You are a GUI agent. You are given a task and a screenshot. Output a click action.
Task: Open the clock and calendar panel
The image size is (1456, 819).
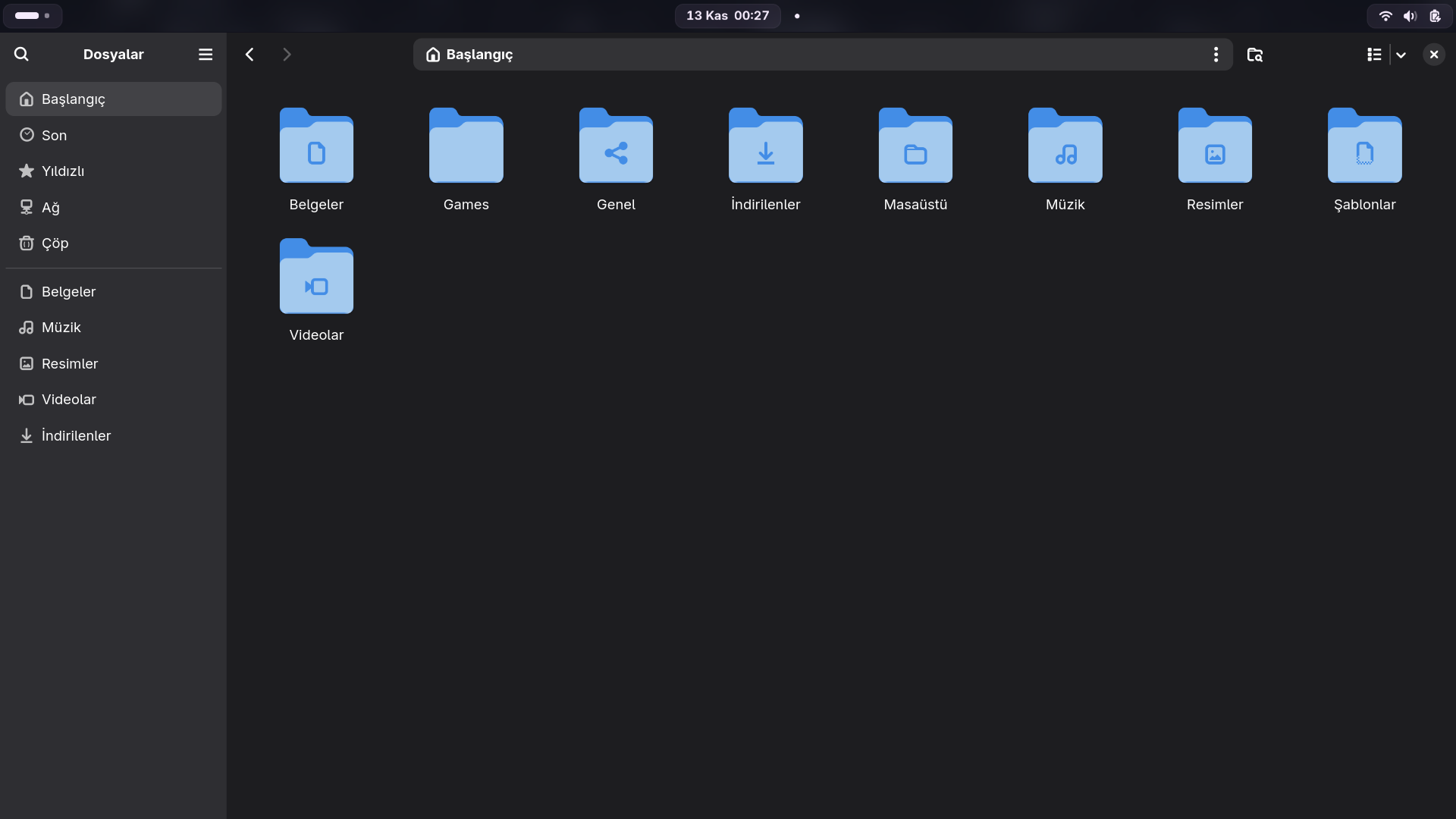[x=727, y=15]
